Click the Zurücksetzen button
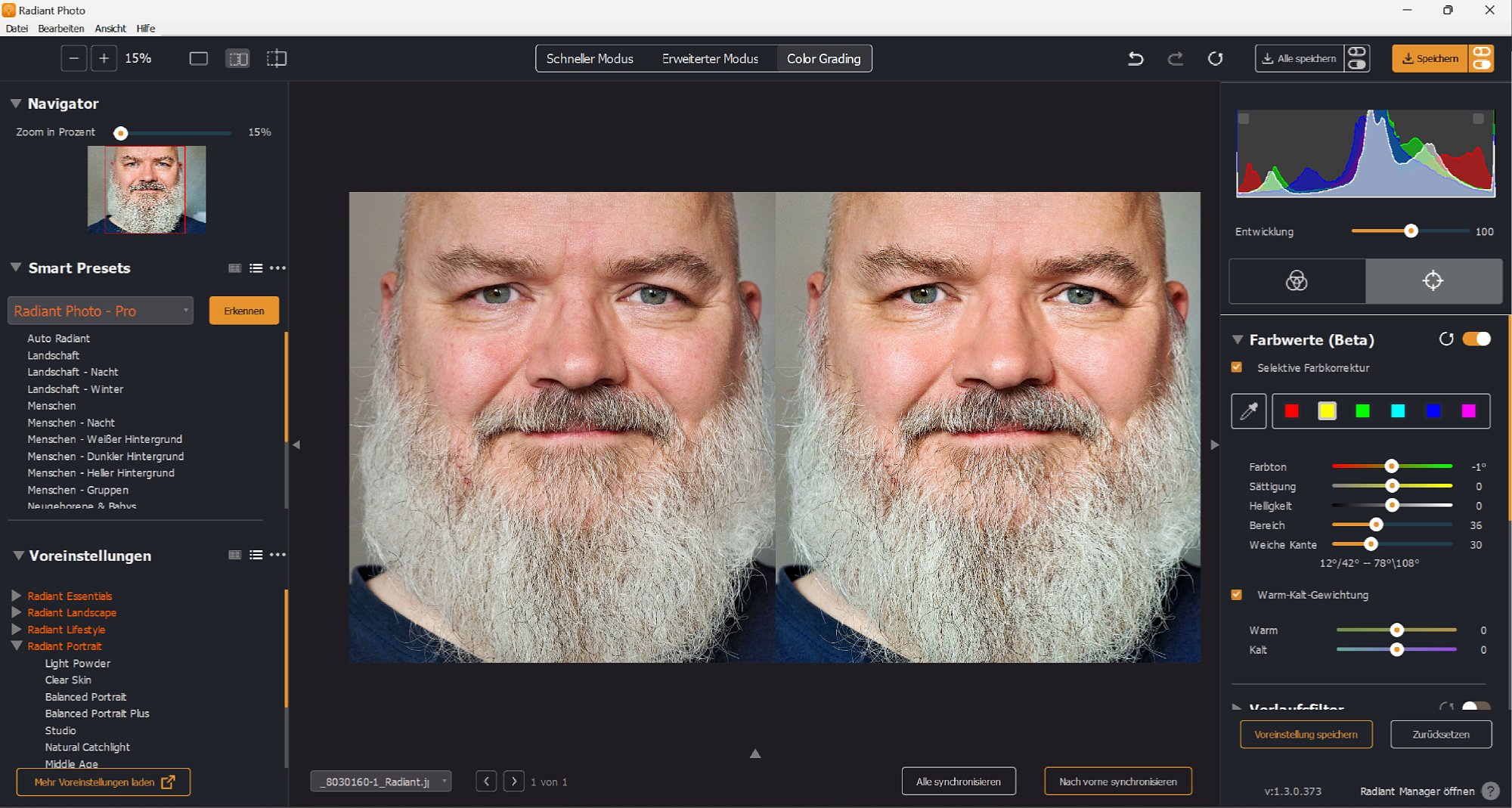This screenshot has height=808, width=1512. click(1441, 735)
